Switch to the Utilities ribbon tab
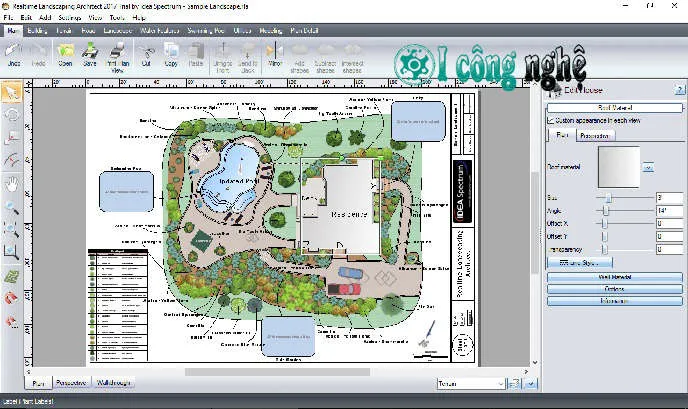Image resolution: width=688 pixels, height=409 pixels. click(242, 31)
